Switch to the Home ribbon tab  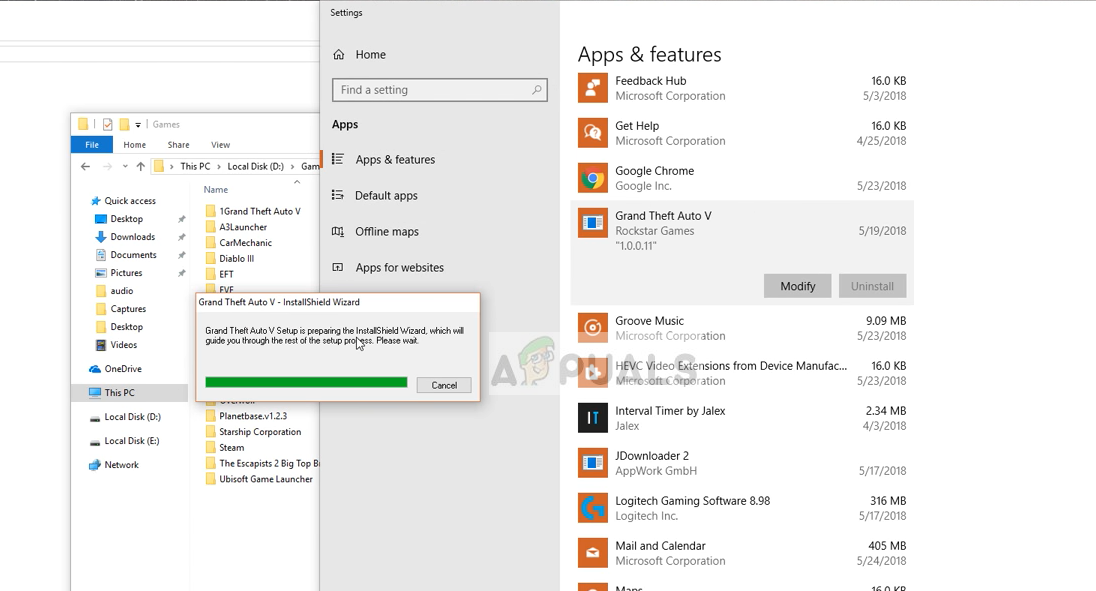(x=135, y=145)
